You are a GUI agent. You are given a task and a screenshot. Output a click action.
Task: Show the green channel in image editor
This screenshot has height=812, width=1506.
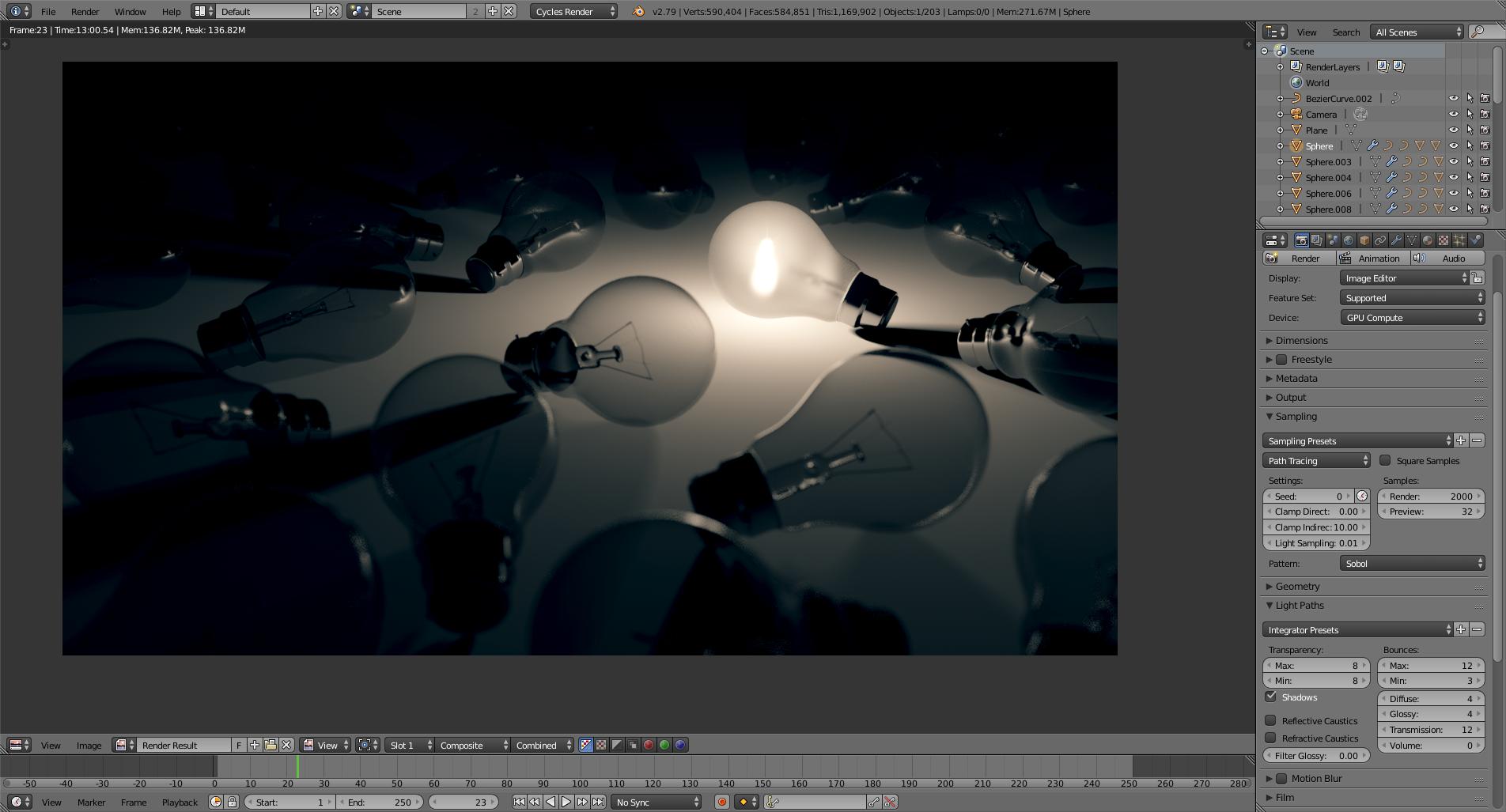pos(664,745)
